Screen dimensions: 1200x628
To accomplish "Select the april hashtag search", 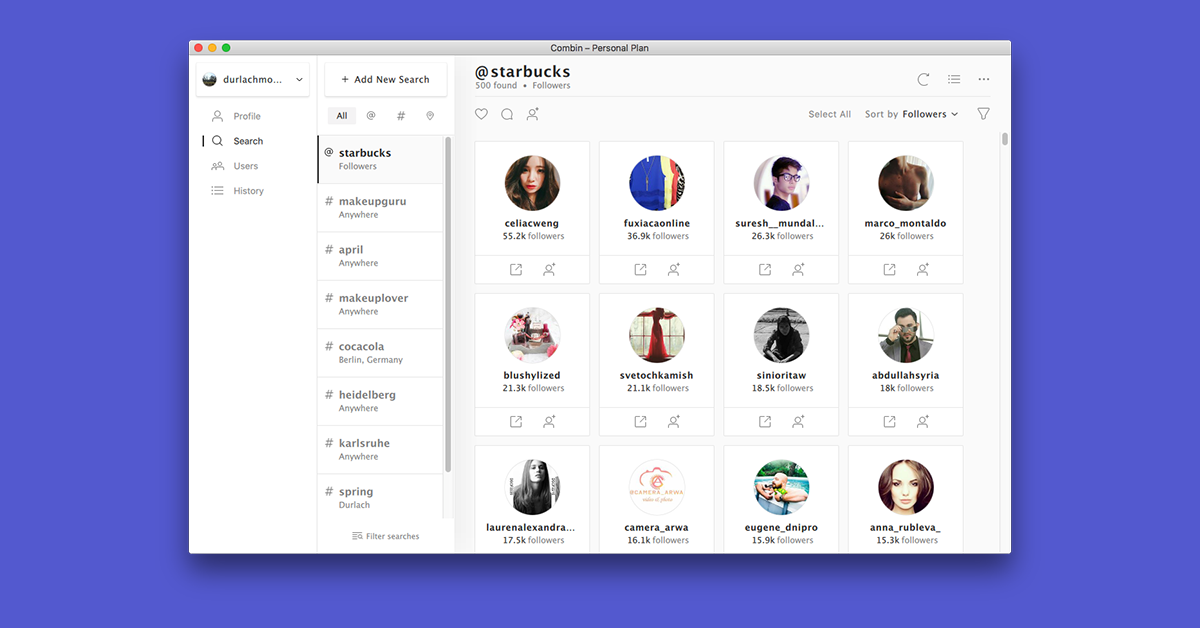I will tap(381, 256).
